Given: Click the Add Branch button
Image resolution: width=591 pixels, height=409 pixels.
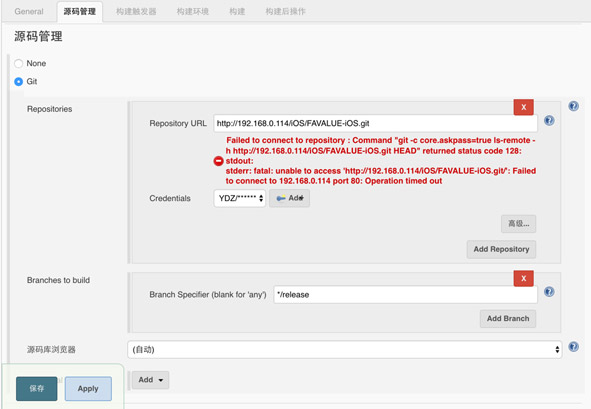Looking at the screenshot, I should pos(508,319).
